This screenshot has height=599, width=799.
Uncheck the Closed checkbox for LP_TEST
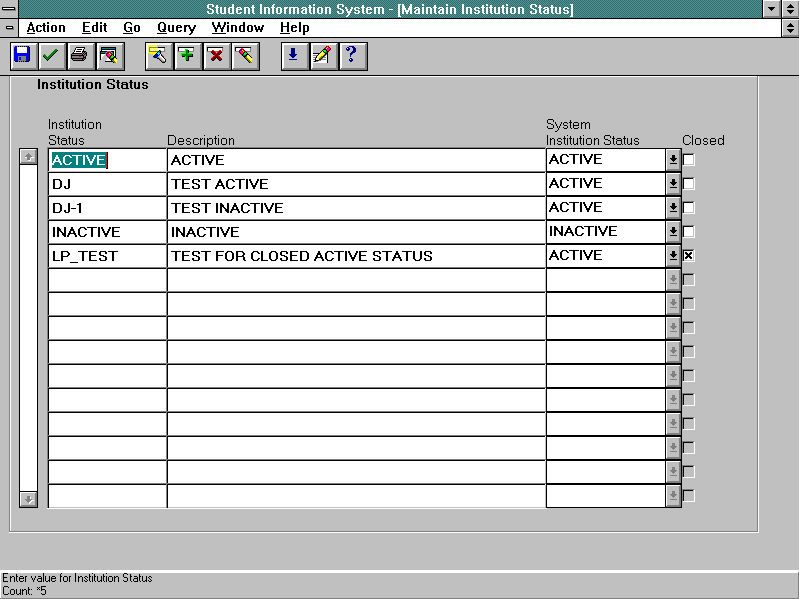pos(689,256)
